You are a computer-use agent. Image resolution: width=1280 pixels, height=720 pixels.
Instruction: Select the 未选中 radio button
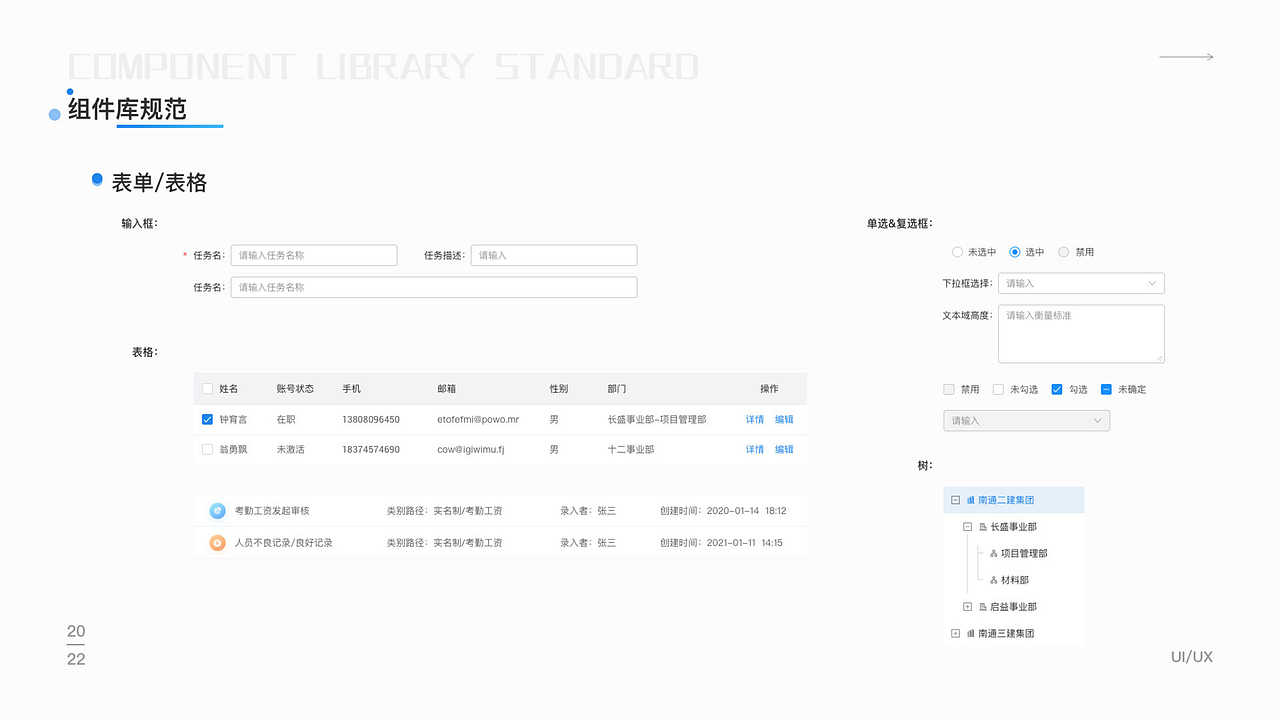[x=957, y=252]
